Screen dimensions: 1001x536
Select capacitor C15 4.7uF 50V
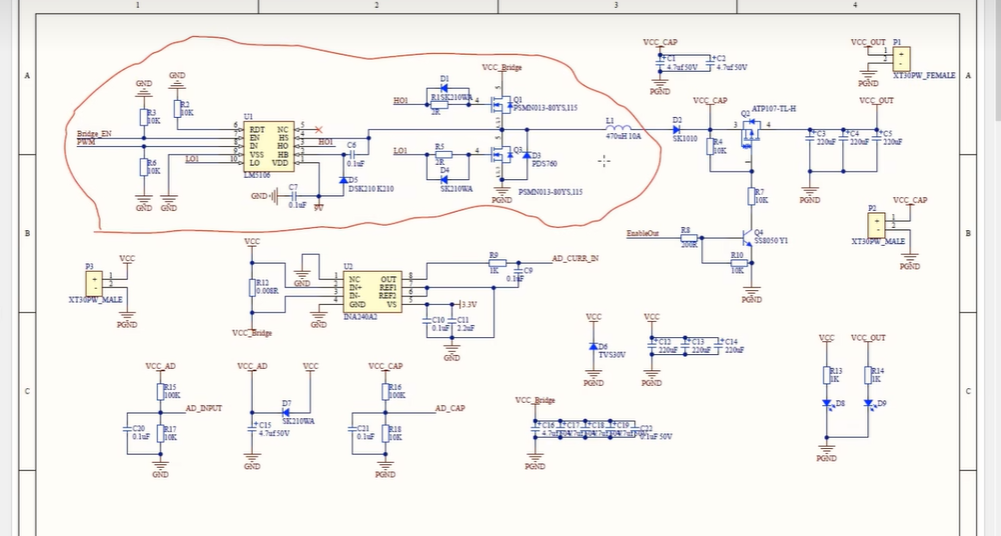tap(253, 427)
